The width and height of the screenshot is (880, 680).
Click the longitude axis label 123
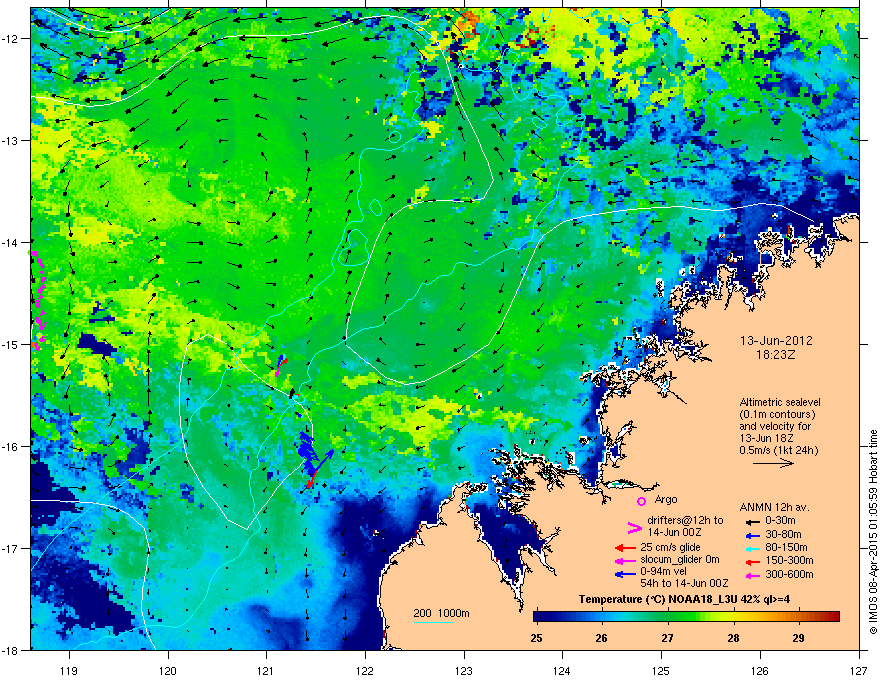(464, 671)
